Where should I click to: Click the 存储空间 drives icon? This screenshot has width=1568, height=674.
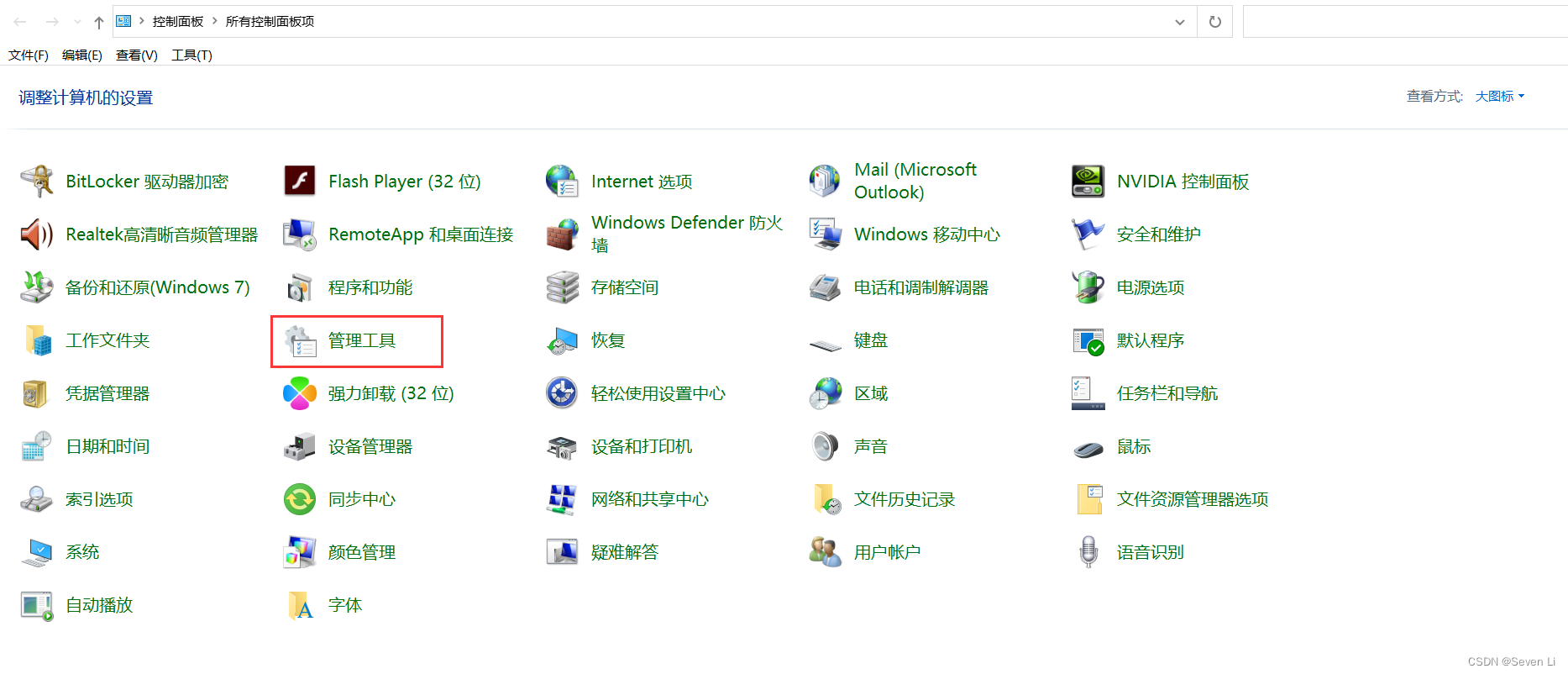coord(563,287)
